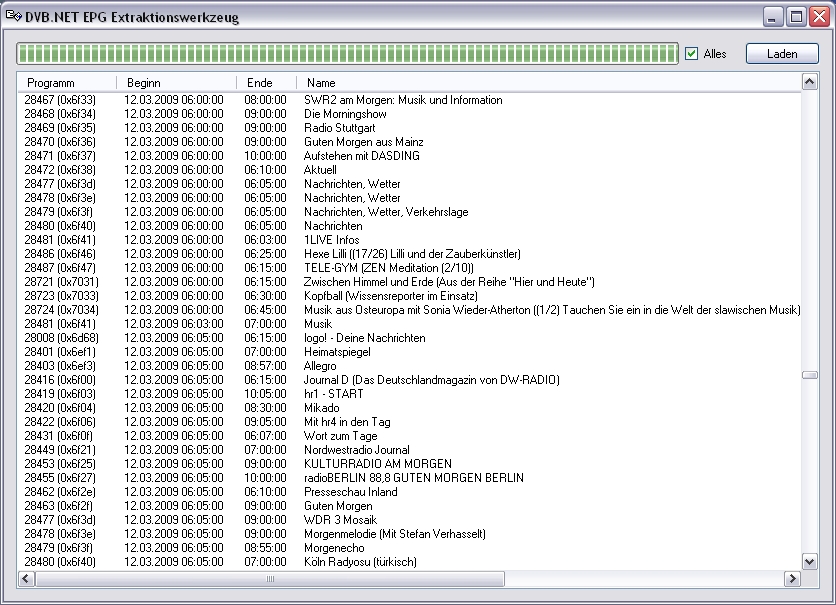Click the horizontal scrollbar left arrow

point(27,578)
